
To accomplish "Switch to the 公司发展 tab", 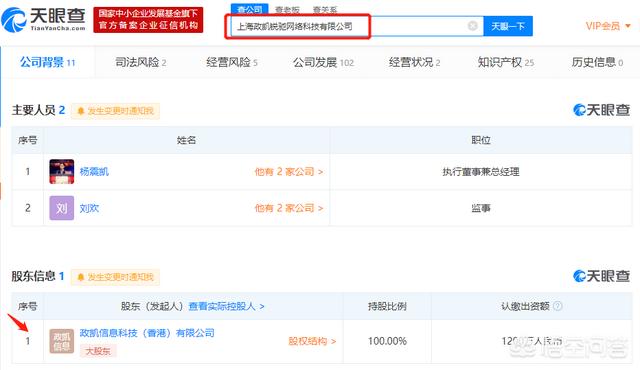I will 323,62.
